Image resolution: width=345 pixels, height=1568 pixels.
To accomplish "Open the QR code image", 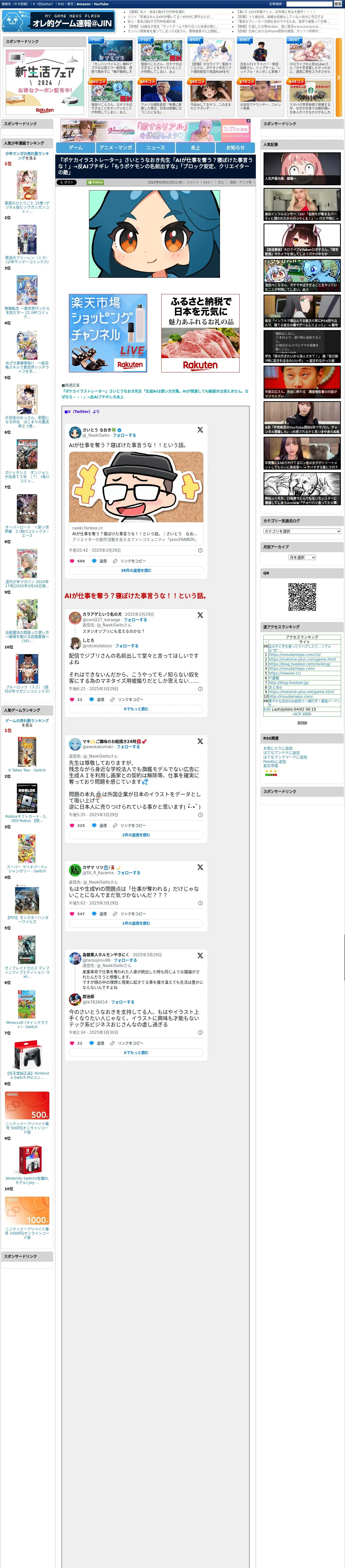I will click(302, 597).
